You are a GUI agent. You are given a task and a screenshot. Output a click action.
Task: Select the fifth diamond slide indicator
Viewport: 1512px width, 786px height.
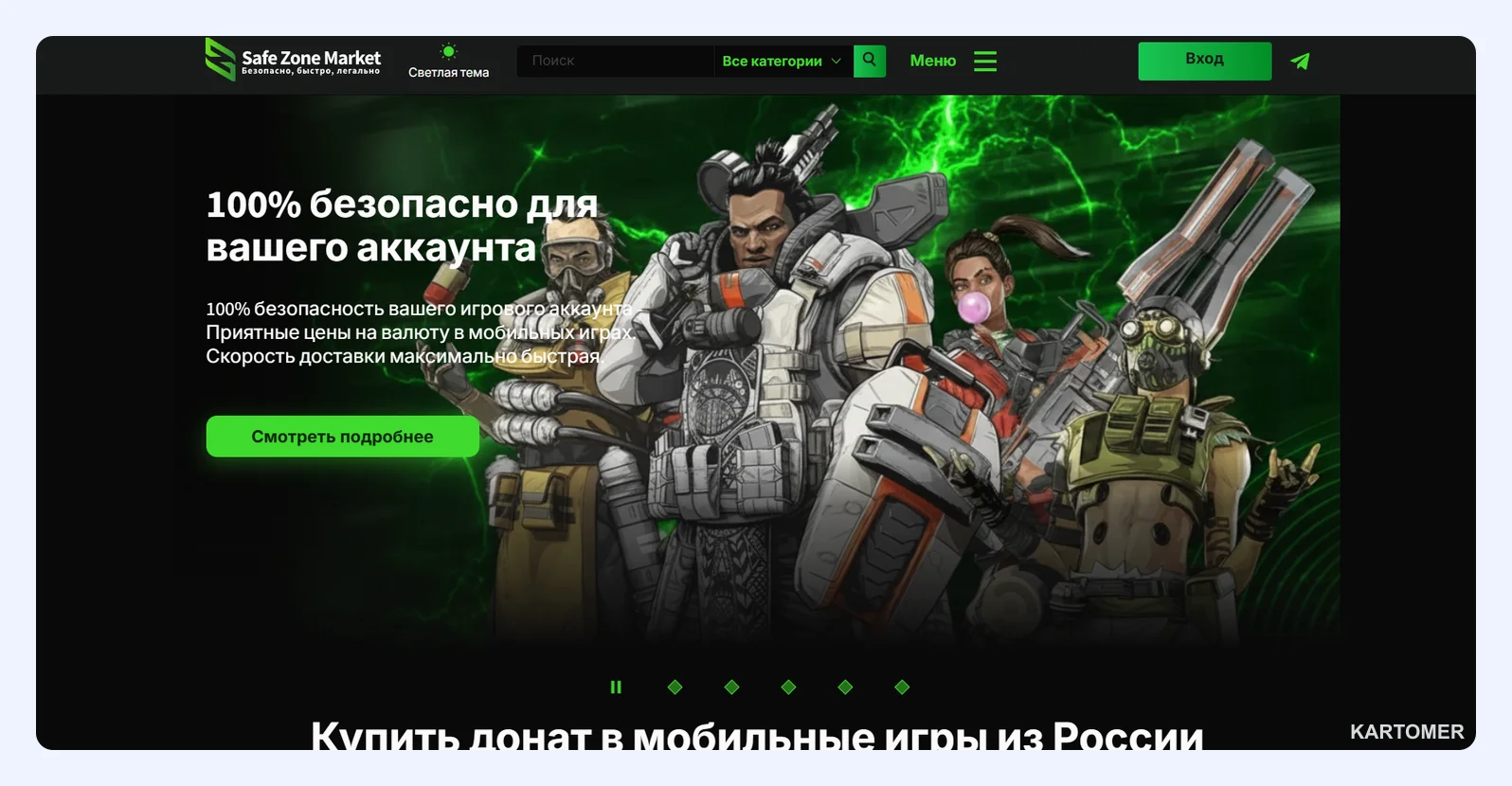click(902, 688)
